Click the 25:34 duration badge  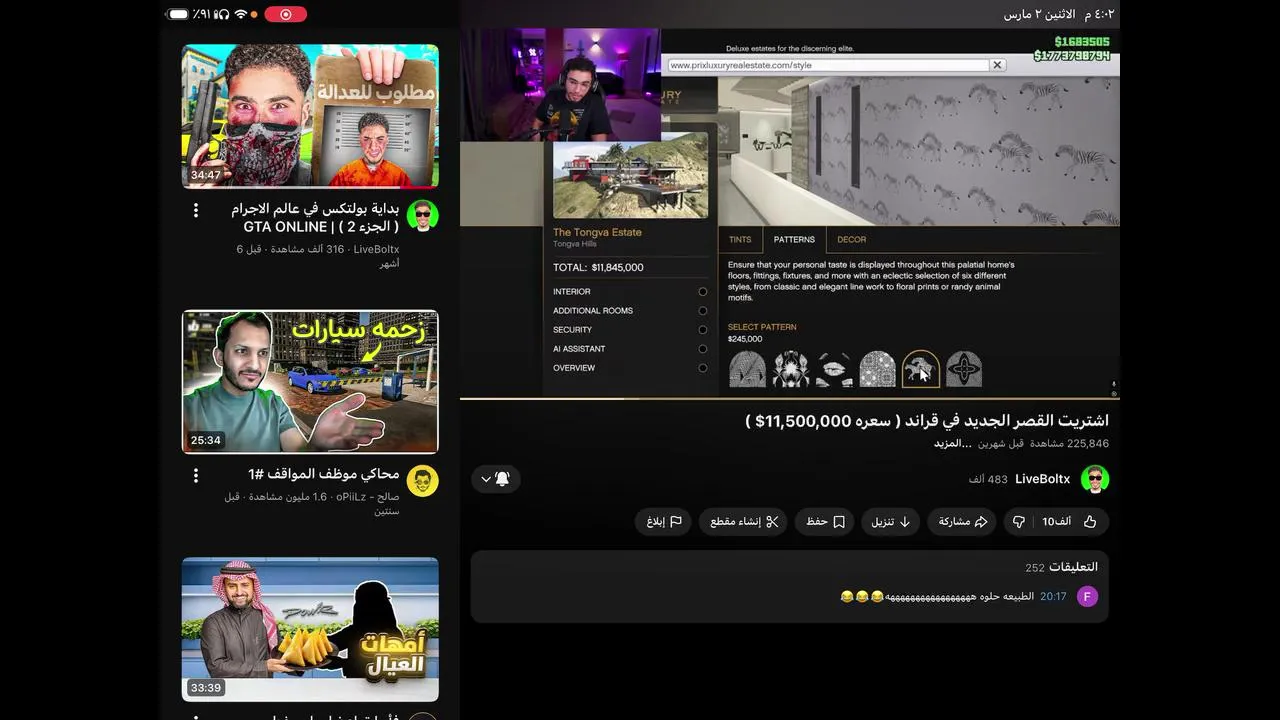[x=205, y=440]
